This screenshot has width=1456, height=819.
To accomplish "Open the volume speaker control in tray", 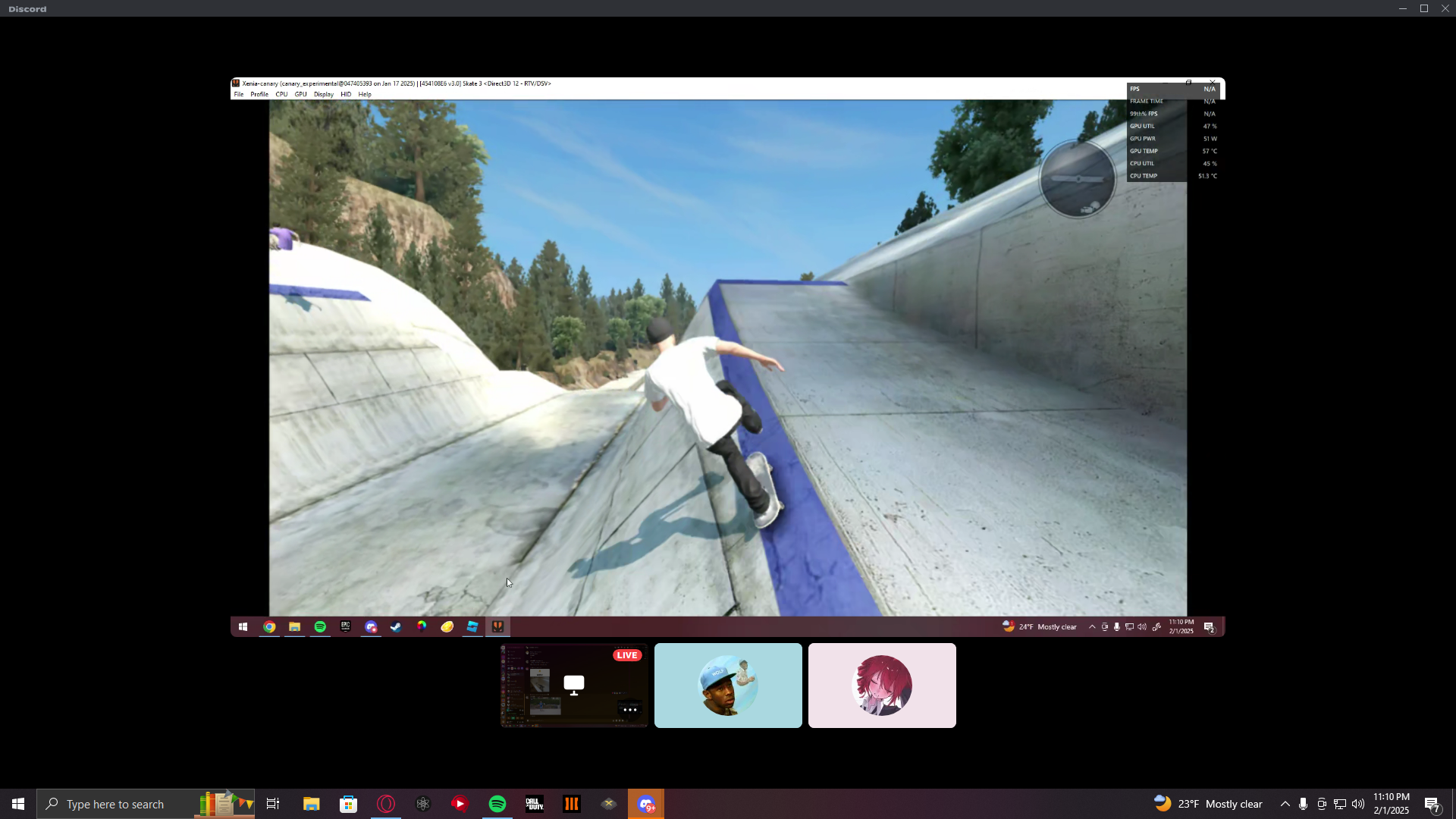I will (1358, 804).
